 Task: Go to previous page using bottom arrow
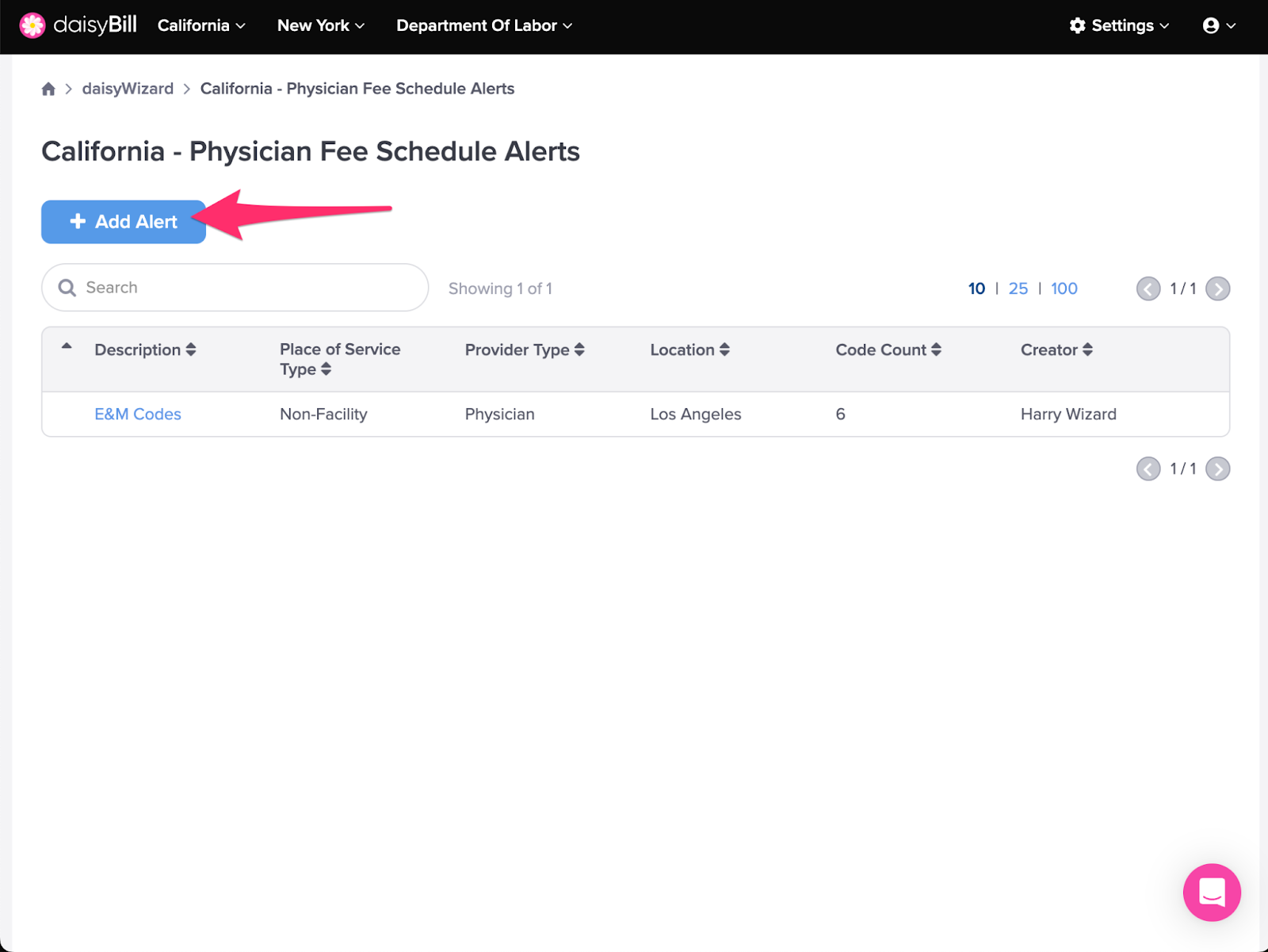[x=1148, y=469]
